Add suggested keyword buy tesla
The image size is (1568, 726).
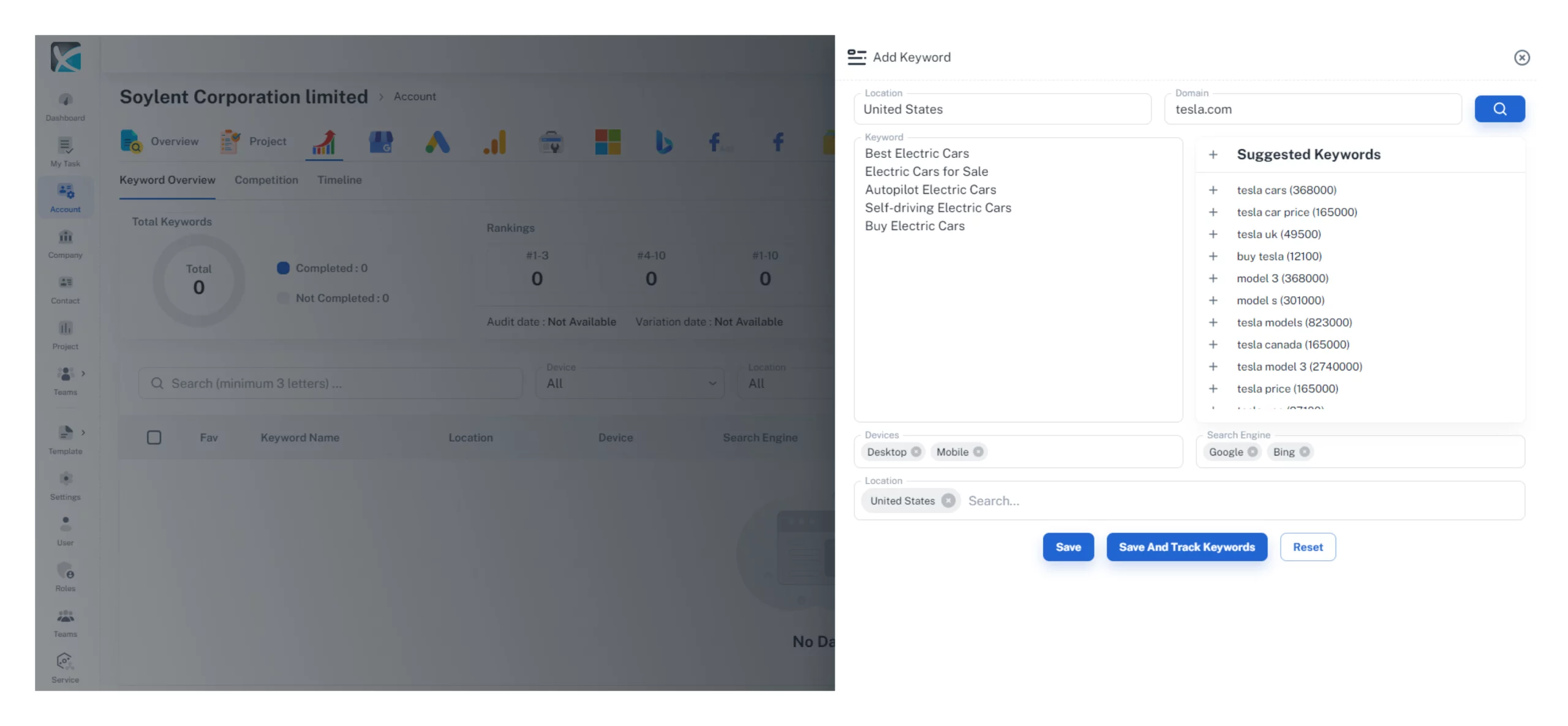tap(1213, 256)
